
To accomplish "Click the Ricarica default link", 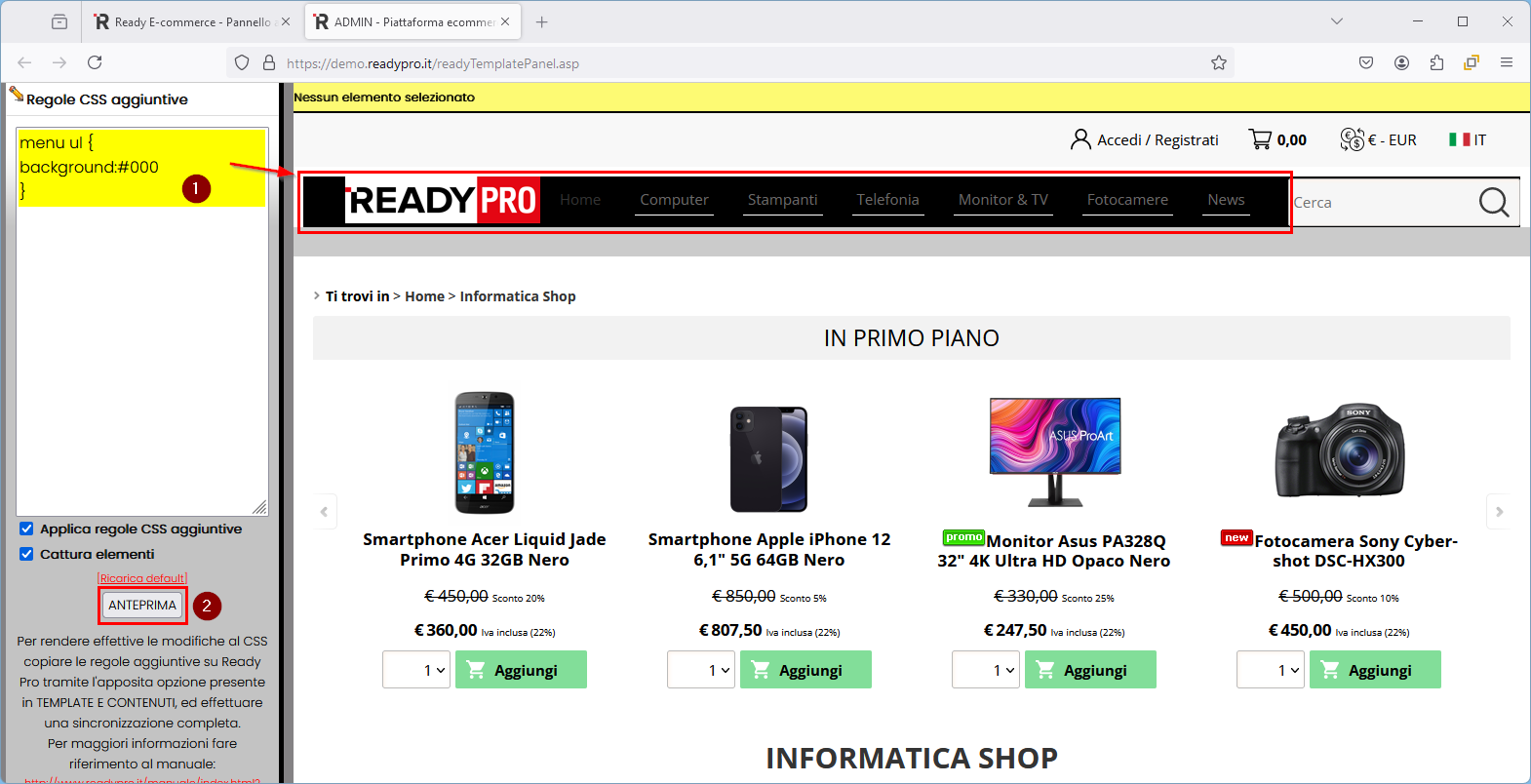I will 142,578.
